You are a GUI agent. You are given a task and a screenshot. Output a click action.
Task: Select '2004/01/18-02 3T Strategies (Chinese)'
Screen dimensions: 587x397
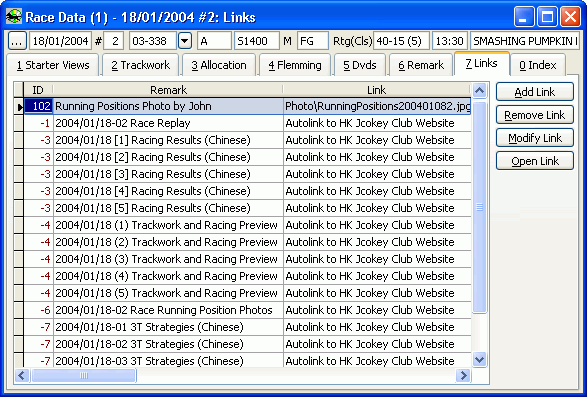[168, 344]
